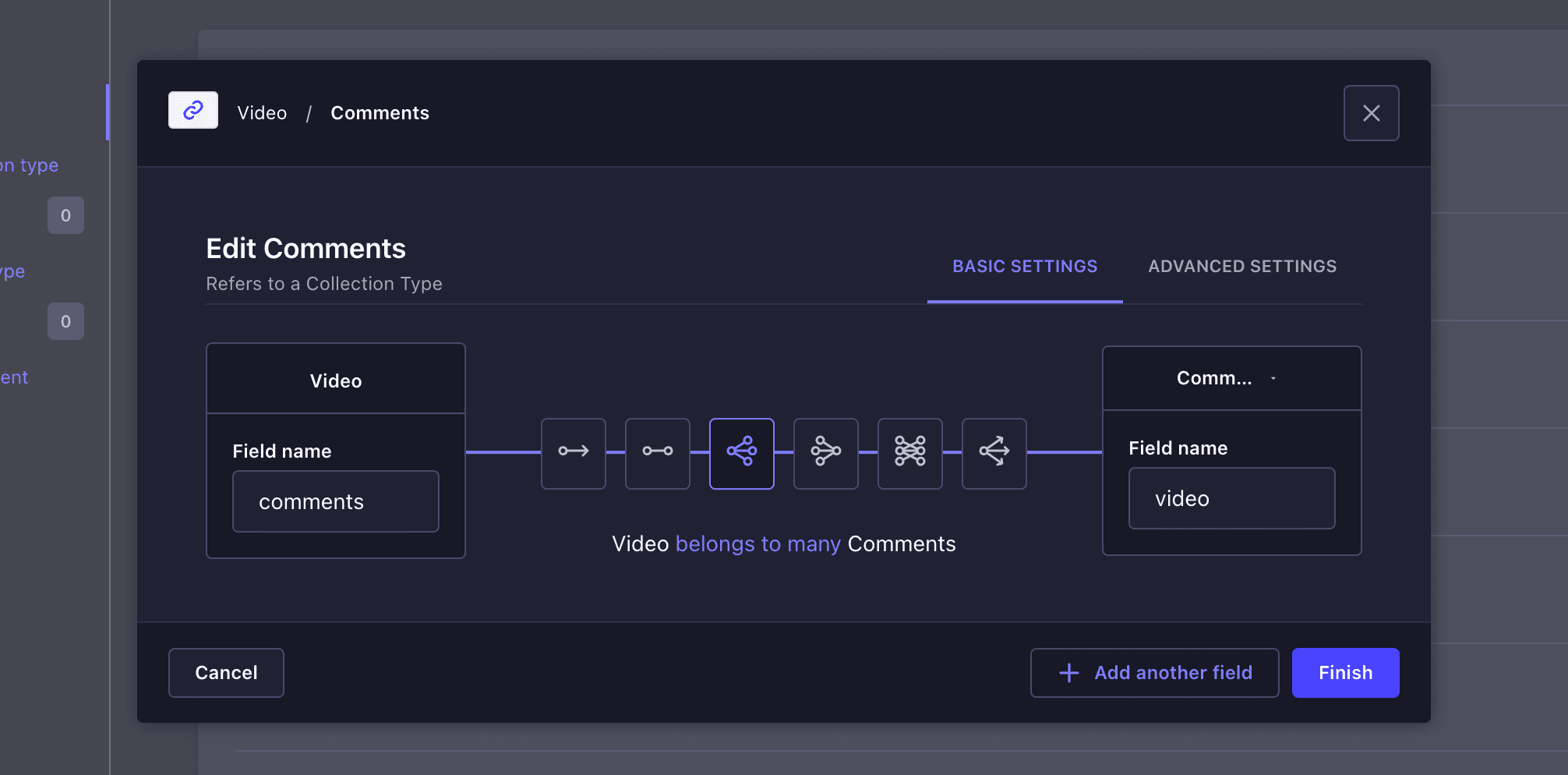This screenshot has height=775, width=1568.
Task: Click the dropdown caret beside Comm...
Action: coord(1273,379)
